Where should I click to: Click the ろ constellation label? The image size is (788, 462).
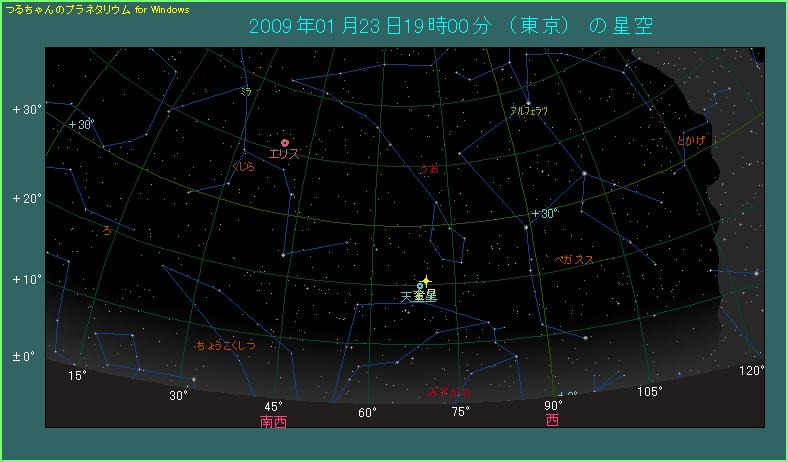coord(108,230)
